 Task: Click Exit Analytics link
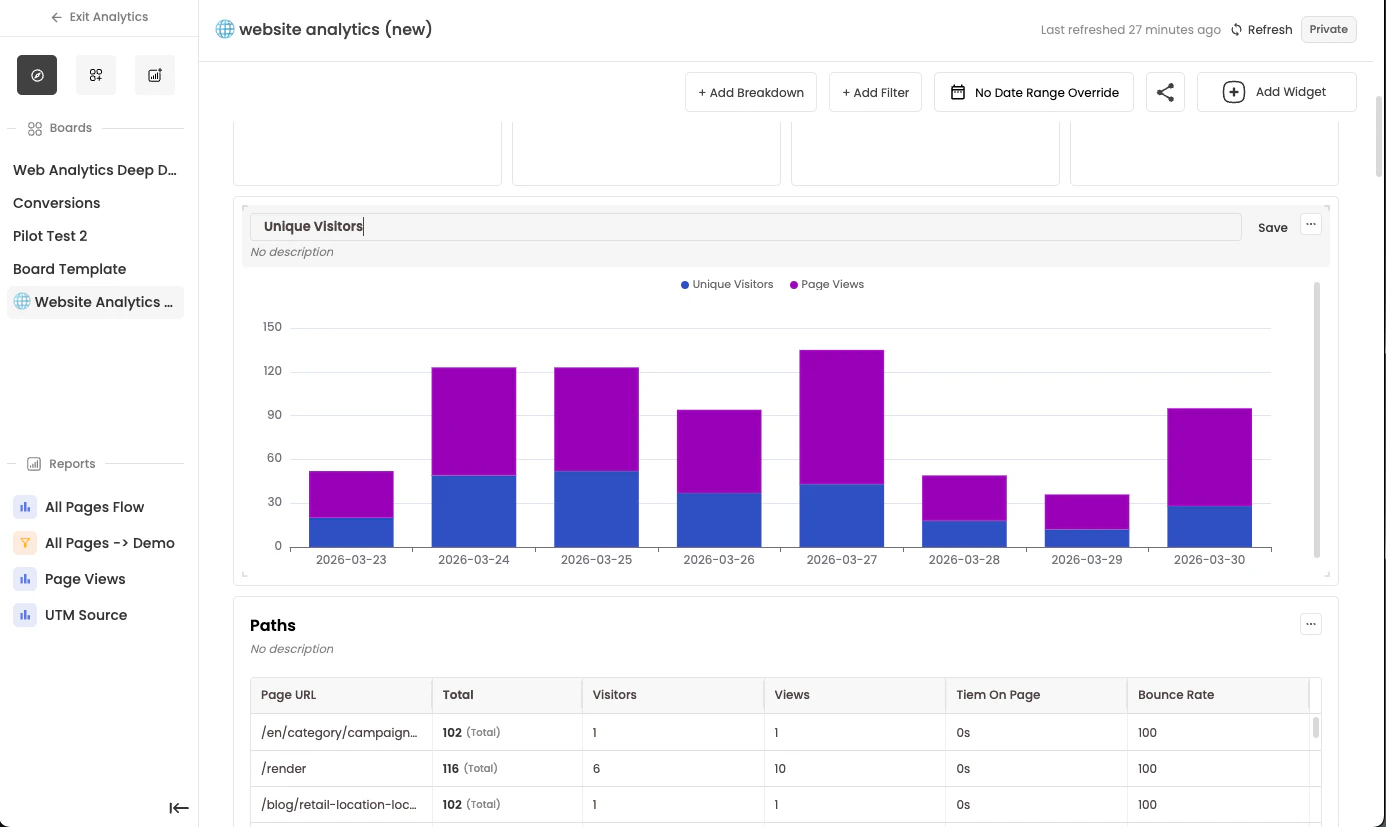[x=99, y=17]
